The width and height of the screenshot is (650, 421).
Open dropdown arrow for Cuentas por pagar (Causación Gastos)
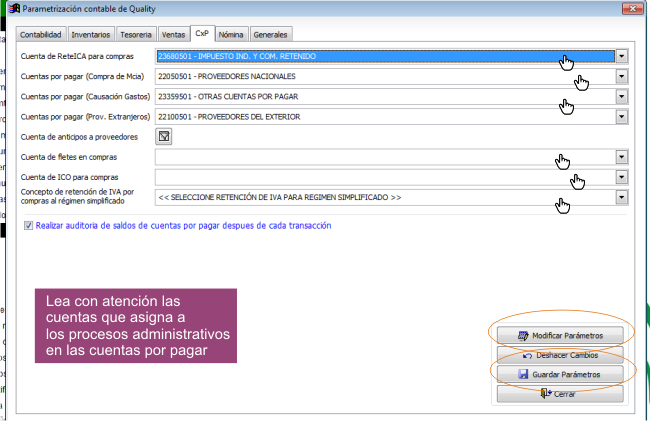(x=621, y=97)
